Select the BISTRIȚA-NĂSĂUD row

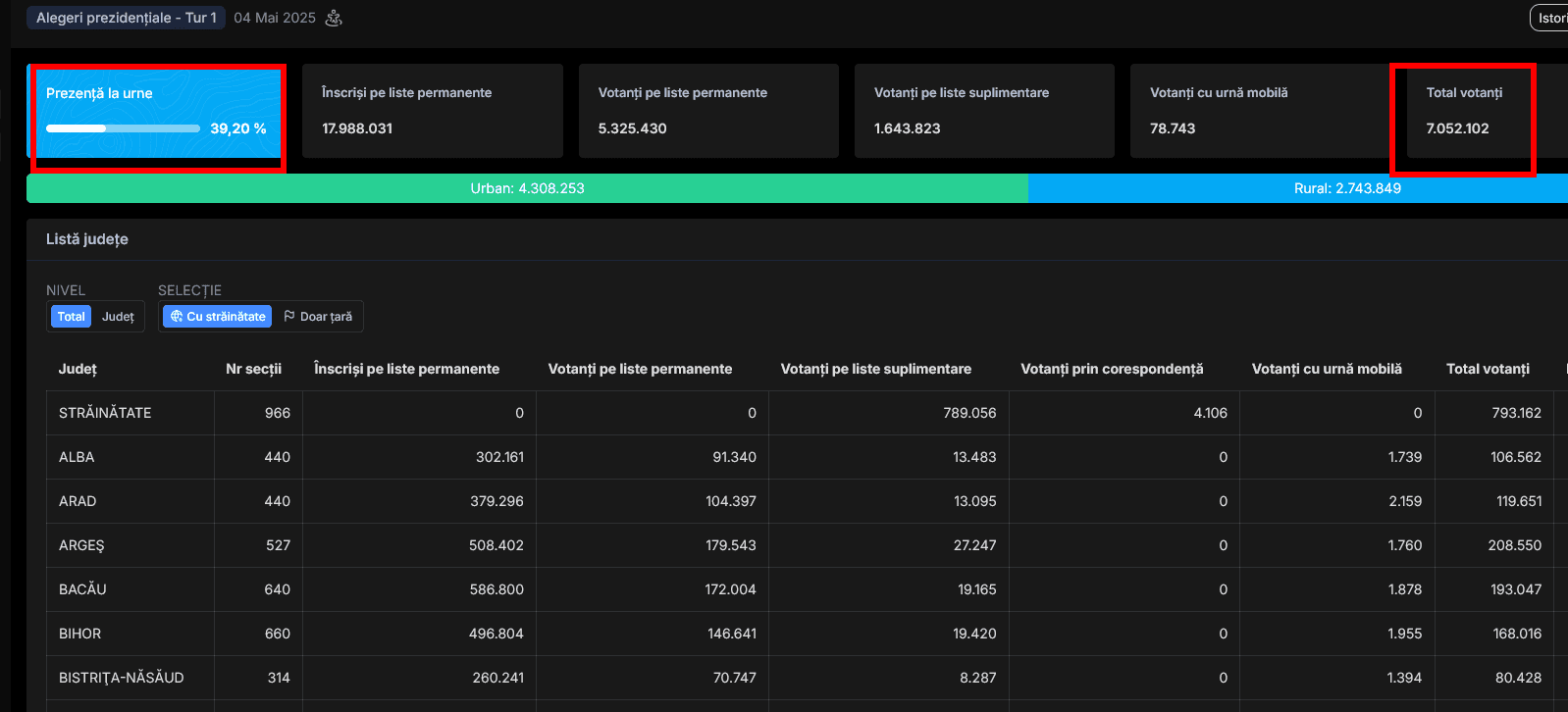pos(121,678)
